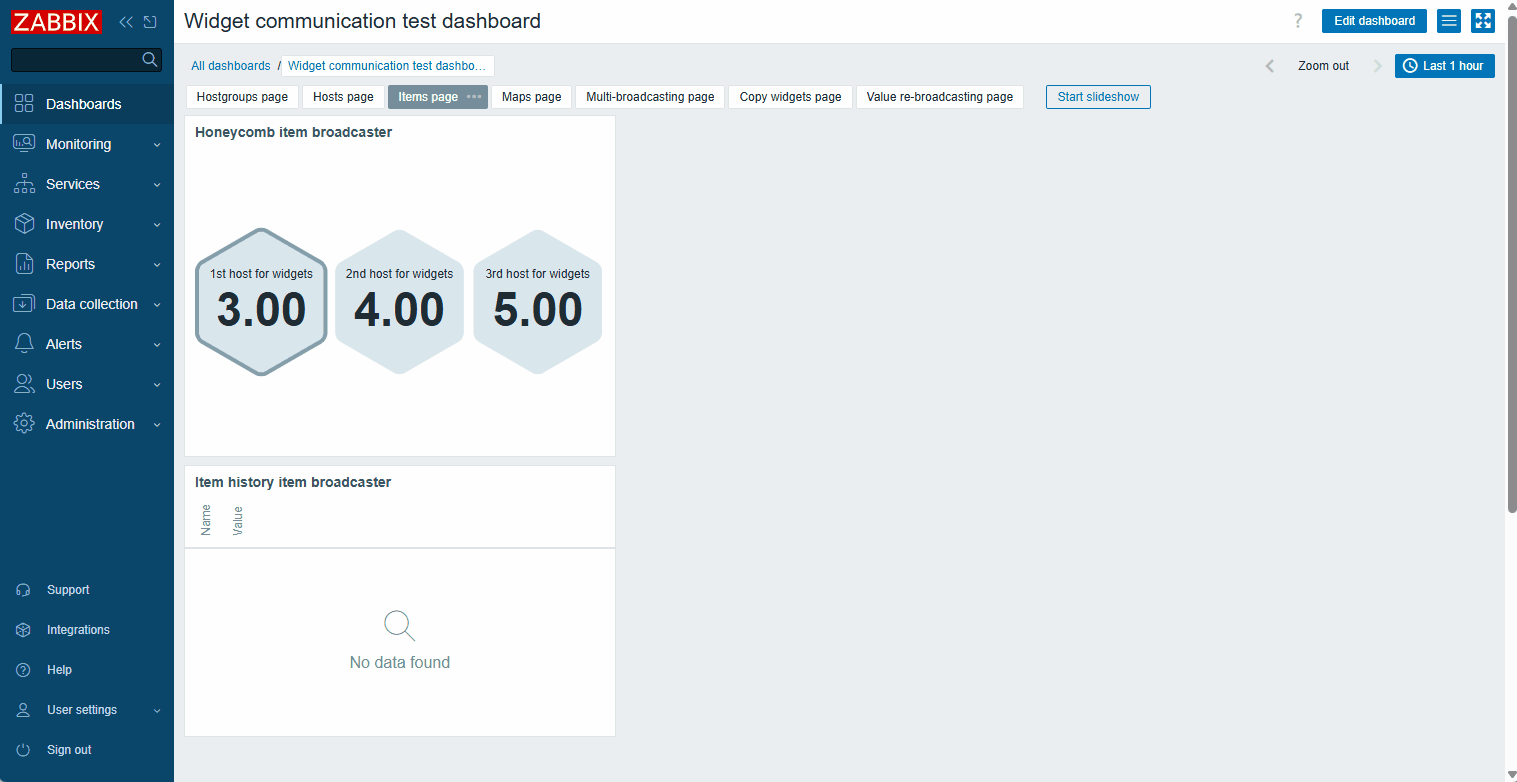Open the Hostgroups page tab
Viewport: 1517px width, 782px height.
(x=242, y=97)
